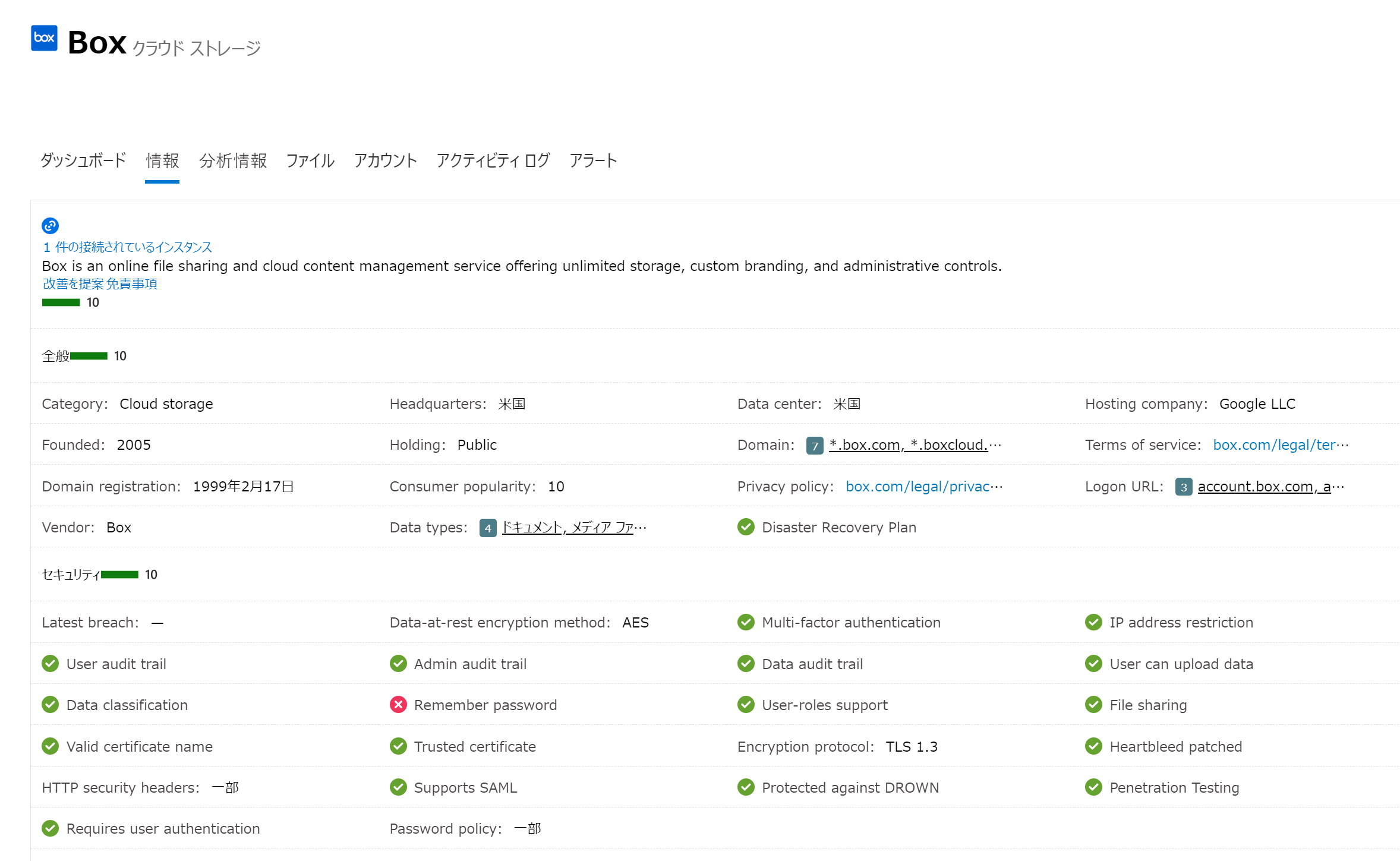Open the 改善を提案 link
1400x861 pixels.
tap(71, 283)
